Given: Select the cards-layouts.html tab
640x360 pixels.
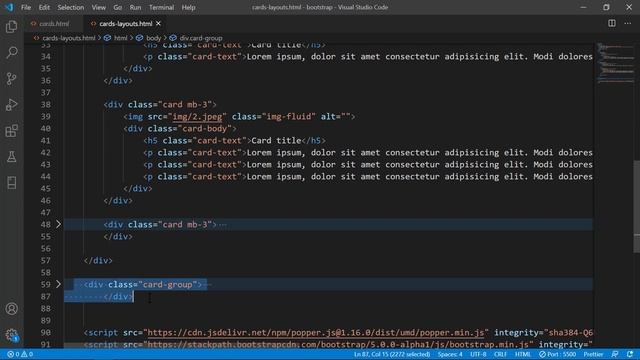Looking at the screenshot, I should 125,24.
